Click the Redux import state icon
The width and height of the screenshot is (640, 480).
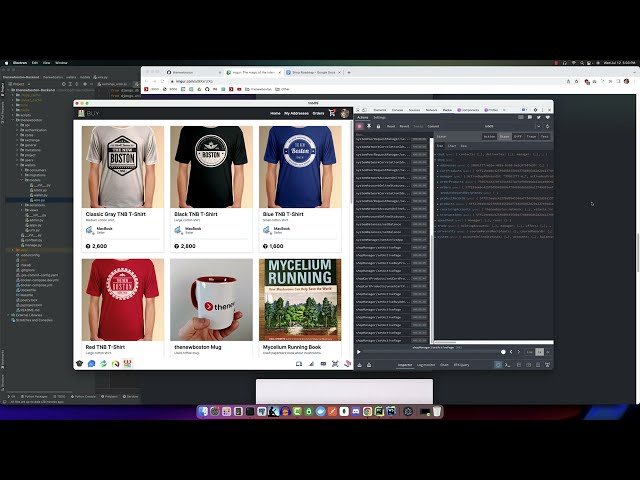[x=369, y=365]
